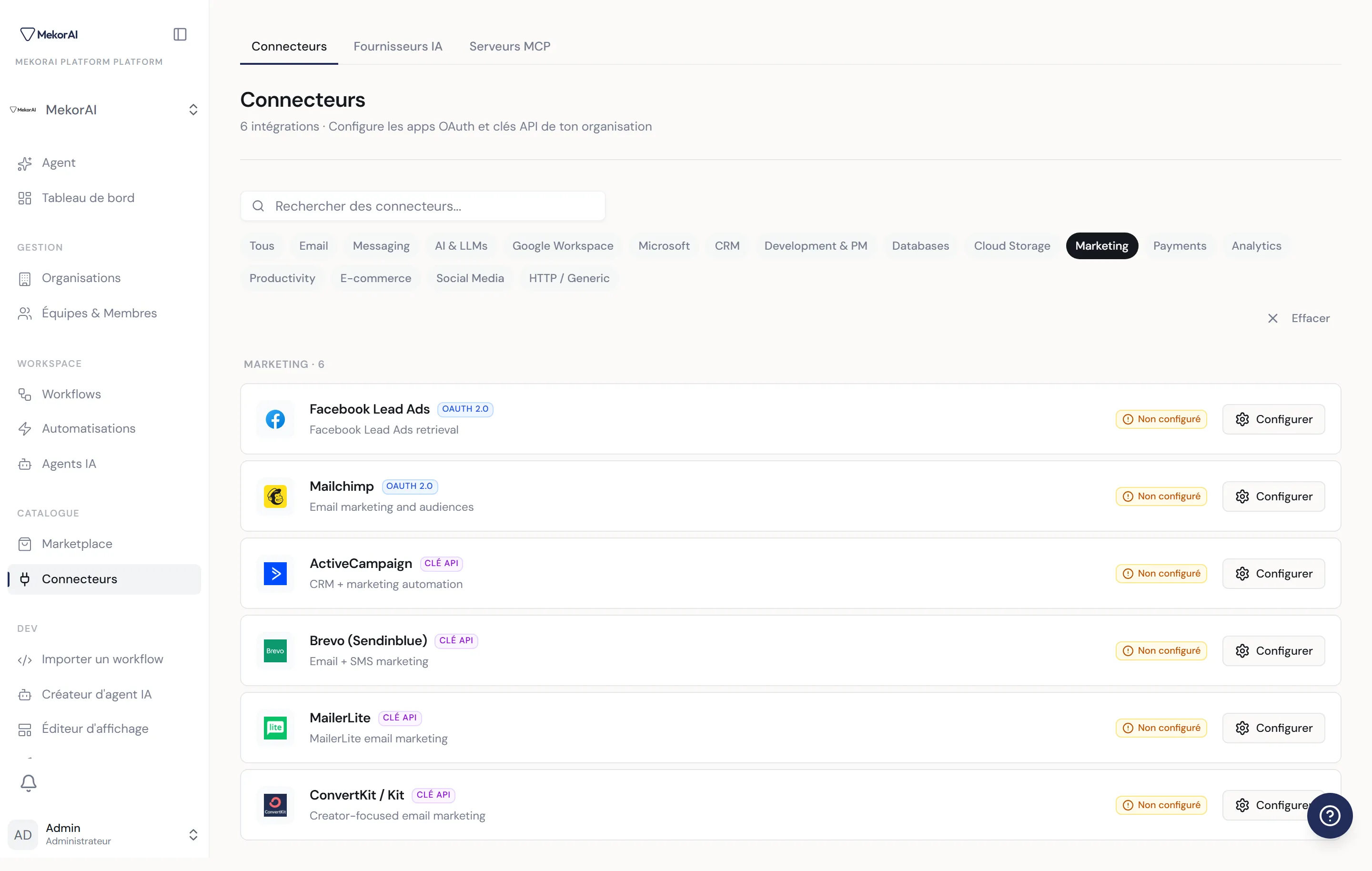This screenshot has width=1372, height=871.
Task: Clear filters with Effacer
Action: tap(1299, 318)
